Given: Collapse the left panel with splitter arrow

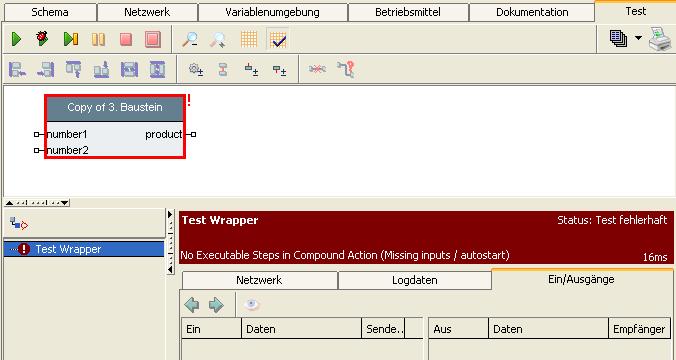Looking at the screenshot, I should coord(170,269).
